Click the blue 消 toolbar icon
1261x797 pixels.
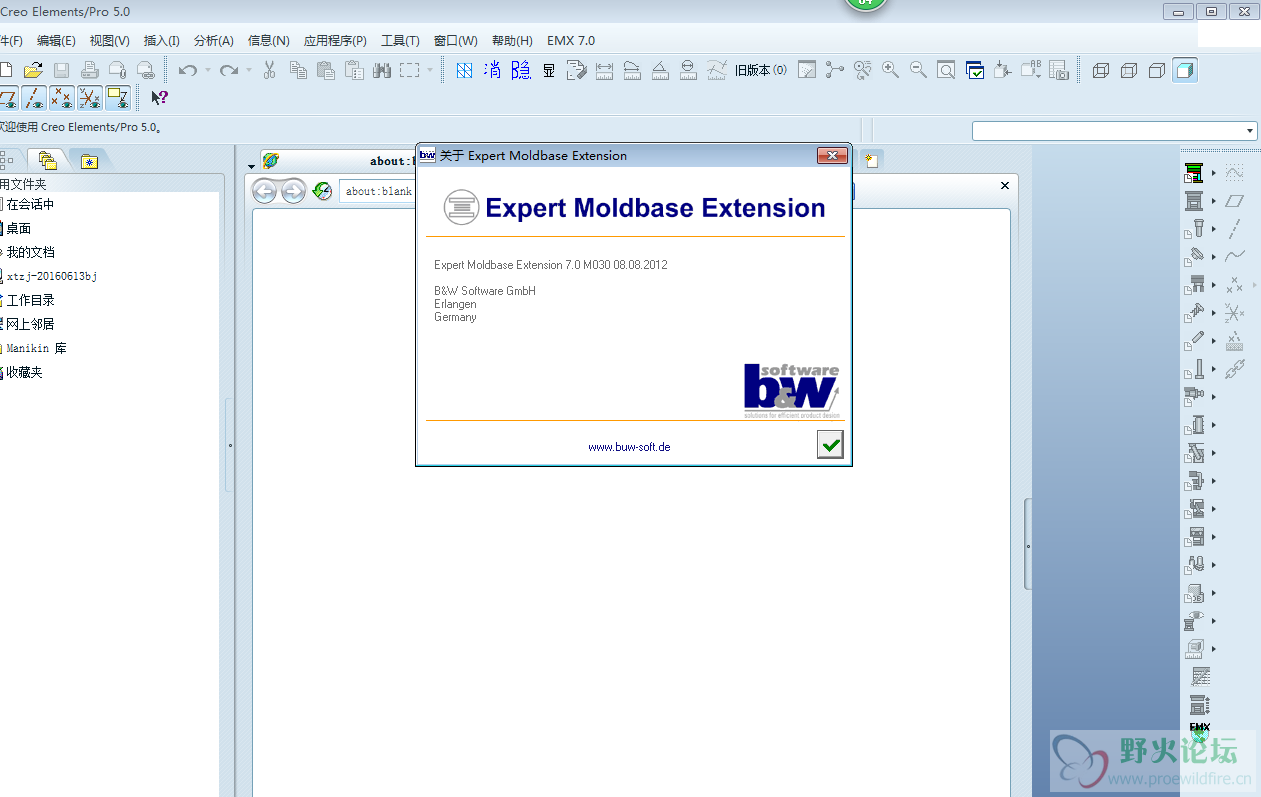tap(492, 70)
